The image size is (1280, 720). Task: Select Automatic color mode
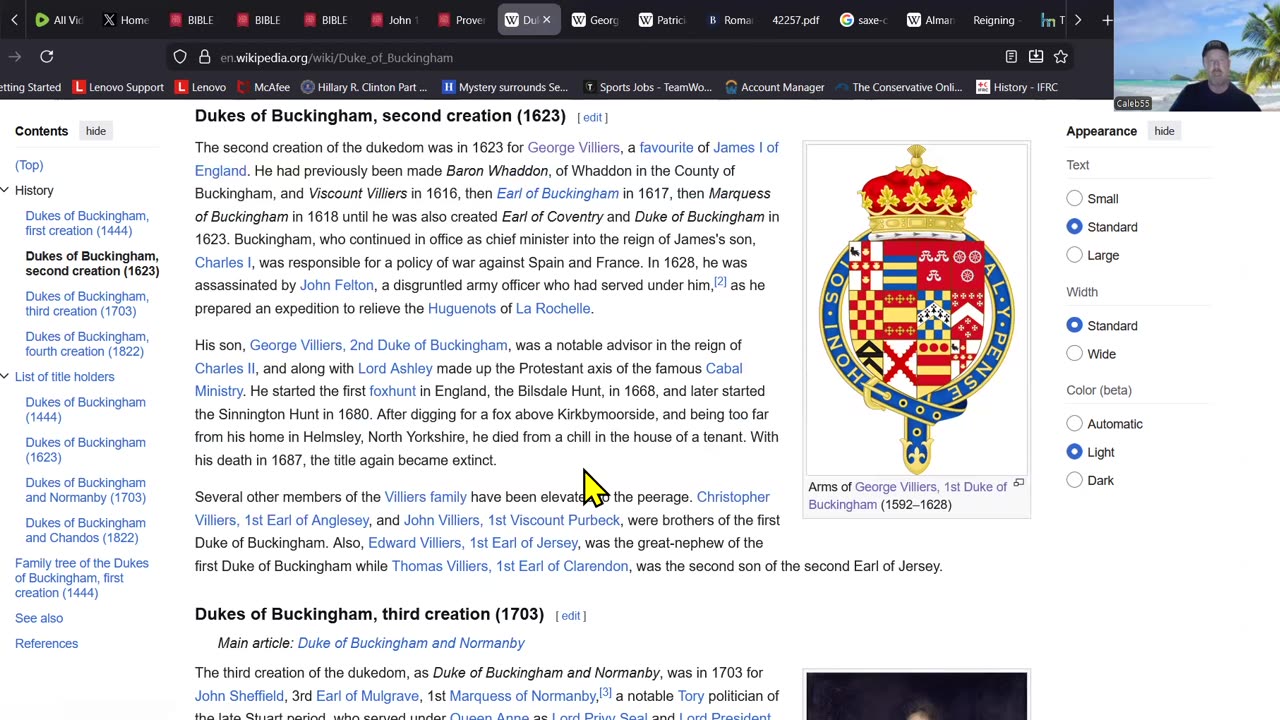tap(1074, 424)
